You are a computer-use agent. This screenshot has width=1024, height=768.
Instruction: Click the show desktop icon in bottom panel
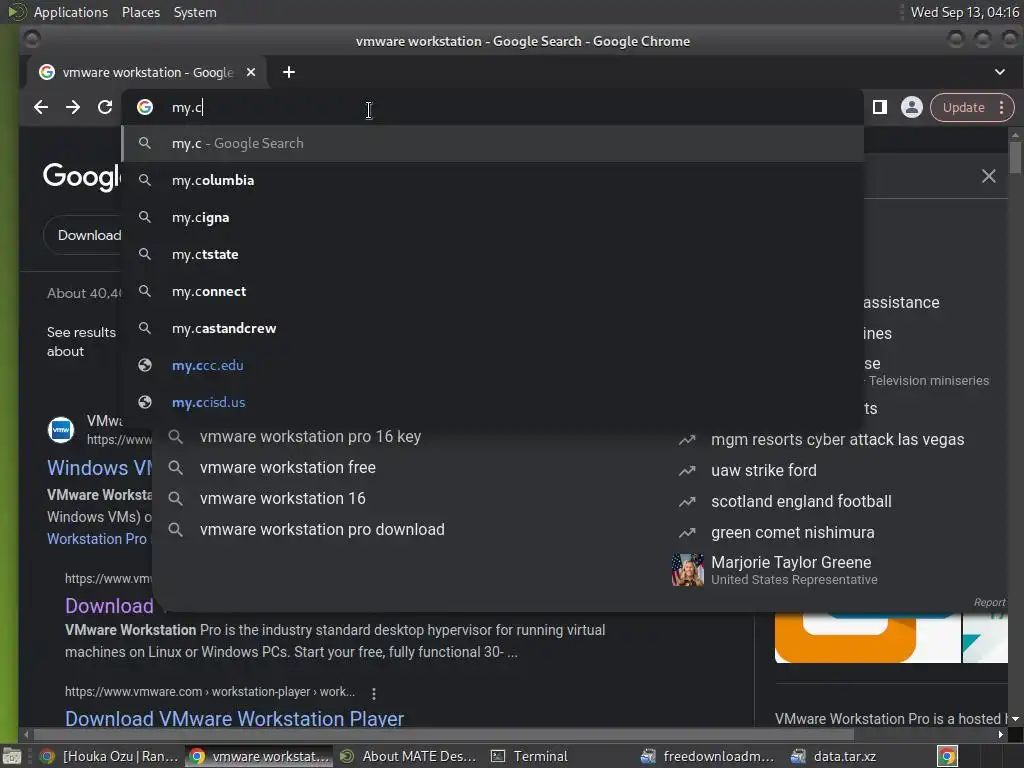click(x=12, y=756)
